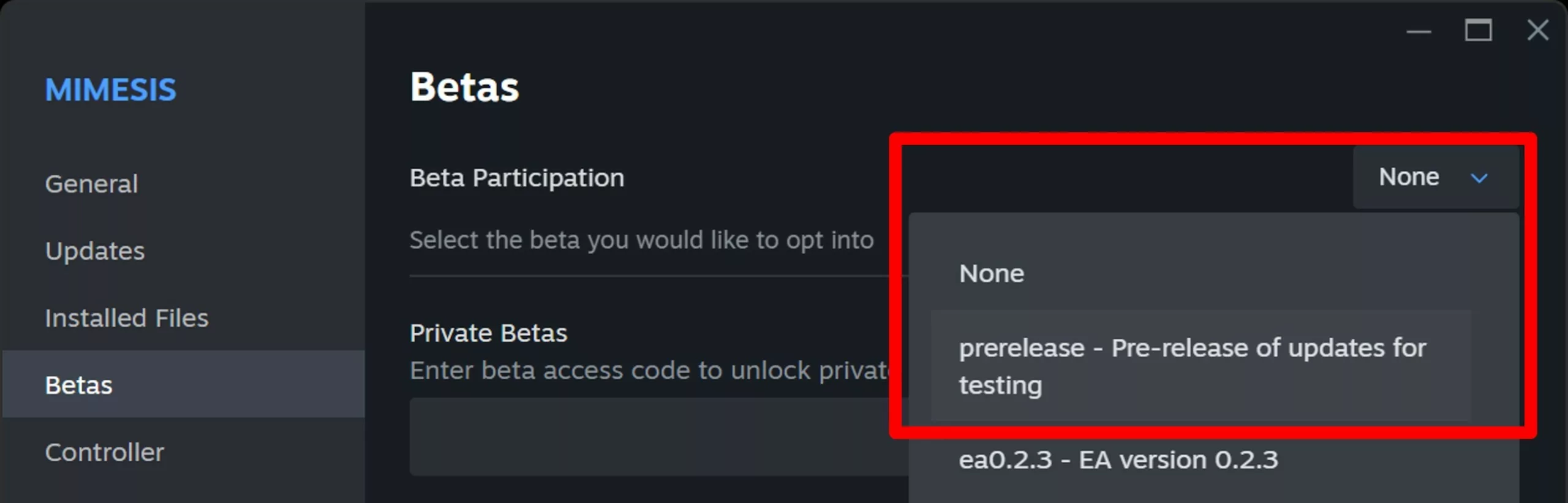The height and width of the screenshot is (503, 1568).
Task: Open the General settings tab
Action: (x=92, y=184)
